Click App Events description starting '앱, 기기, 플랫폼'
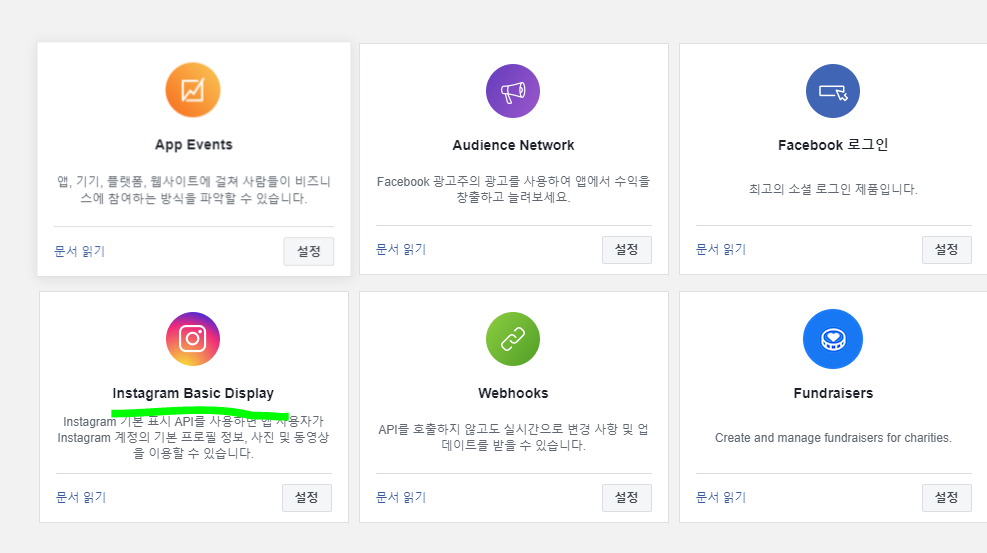This screenshot has width=987, height=553. pyautogui.click(x=194, y=189)
